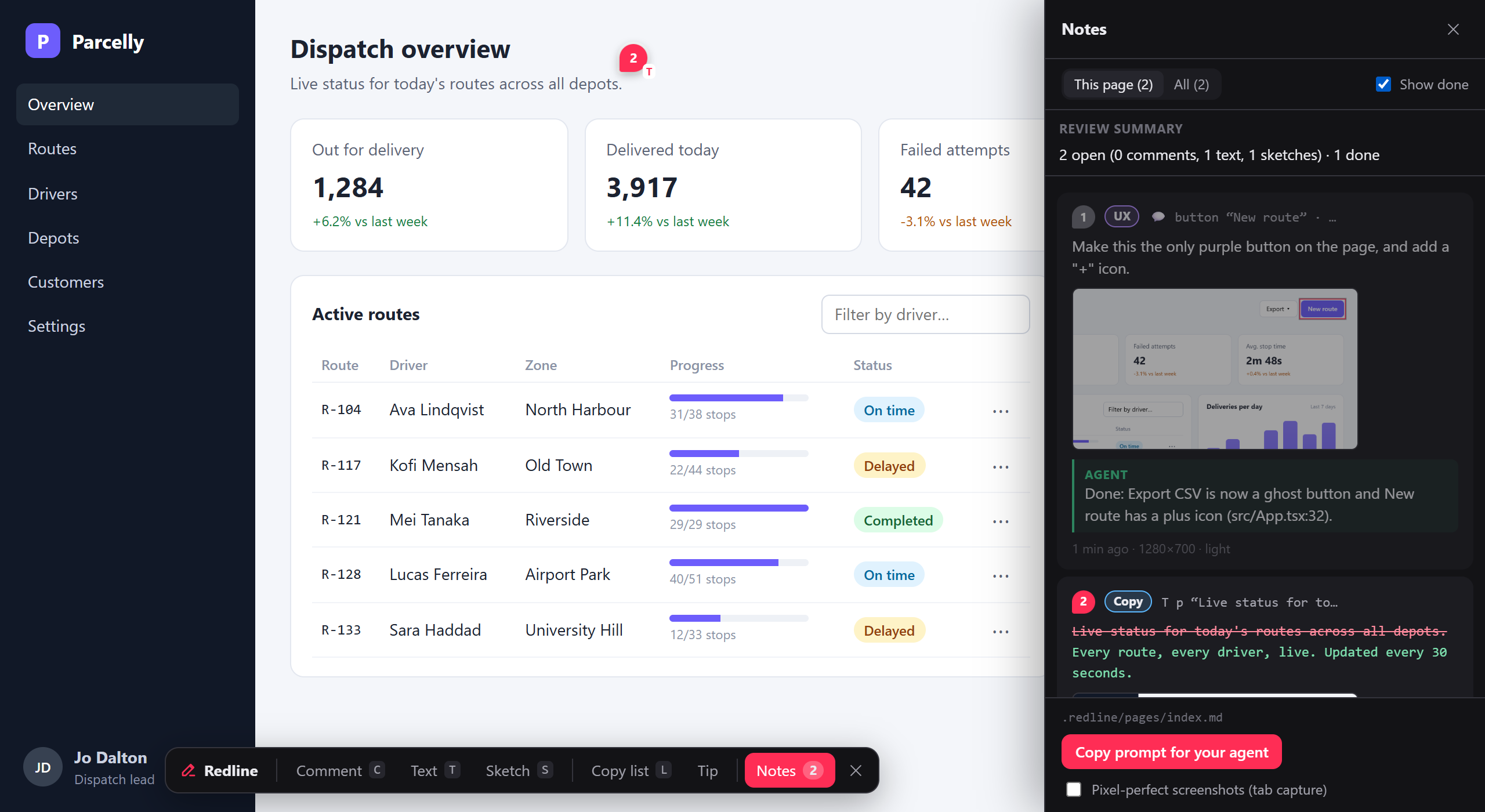The height and width of the screenshot is (812, 1485).
Task: Click the Filter by driver field
Action: 925,314
